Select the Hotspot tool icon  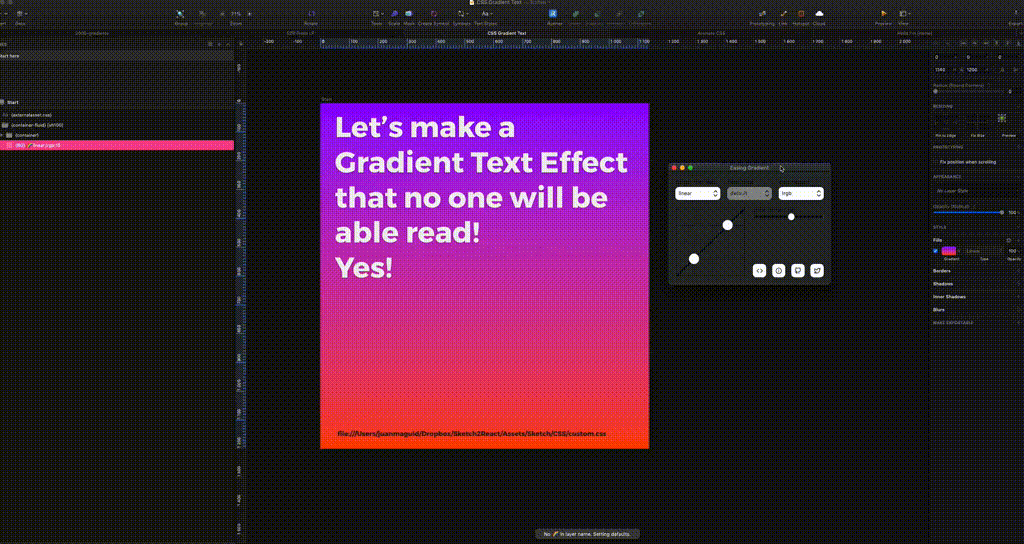click(800, 14)
